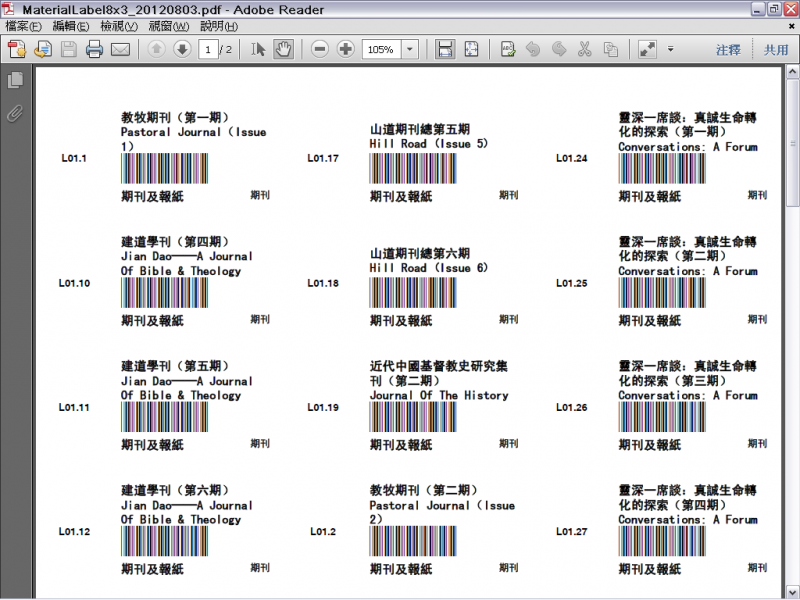The image size is (800, 600).
Task: Click label code L01.2
Action: 323,531
